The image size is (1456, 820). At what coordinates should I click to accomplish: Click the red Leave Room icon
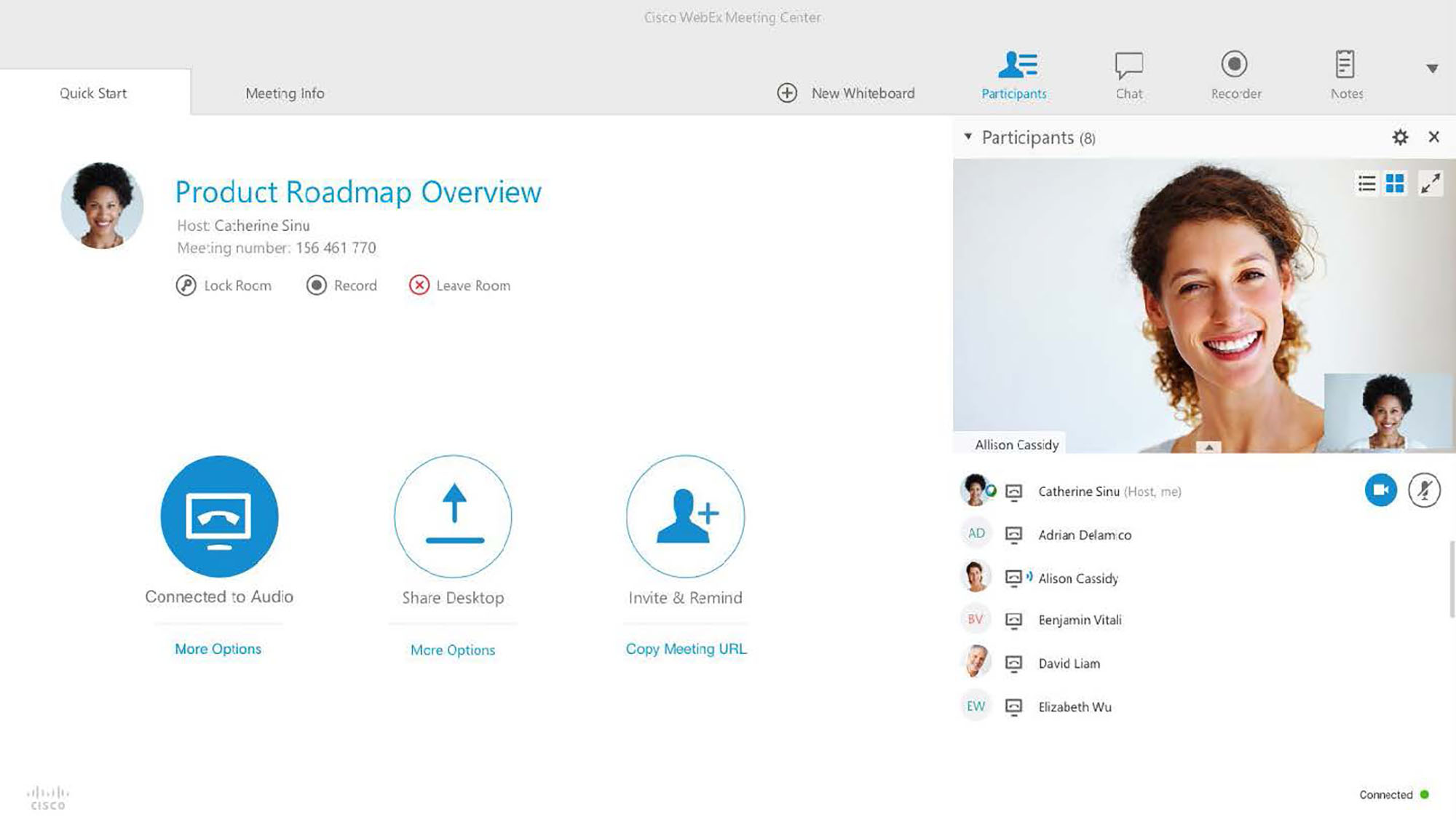419,285
